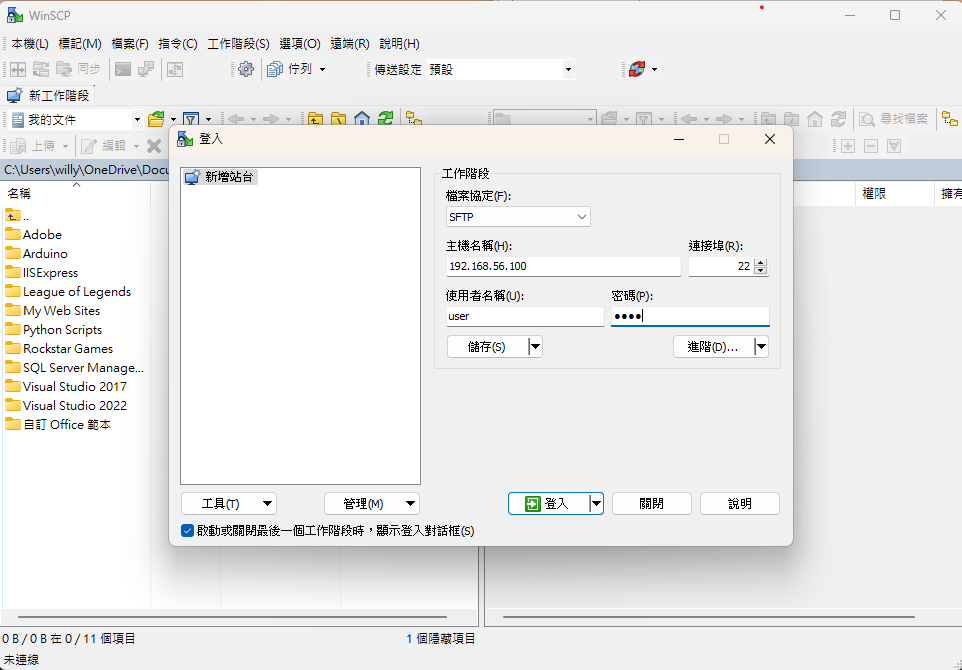Image resolution: width=962 pixels, height=670 pixels.
Task: Click the 說明 help button in dialog
Action: point(740,504)
